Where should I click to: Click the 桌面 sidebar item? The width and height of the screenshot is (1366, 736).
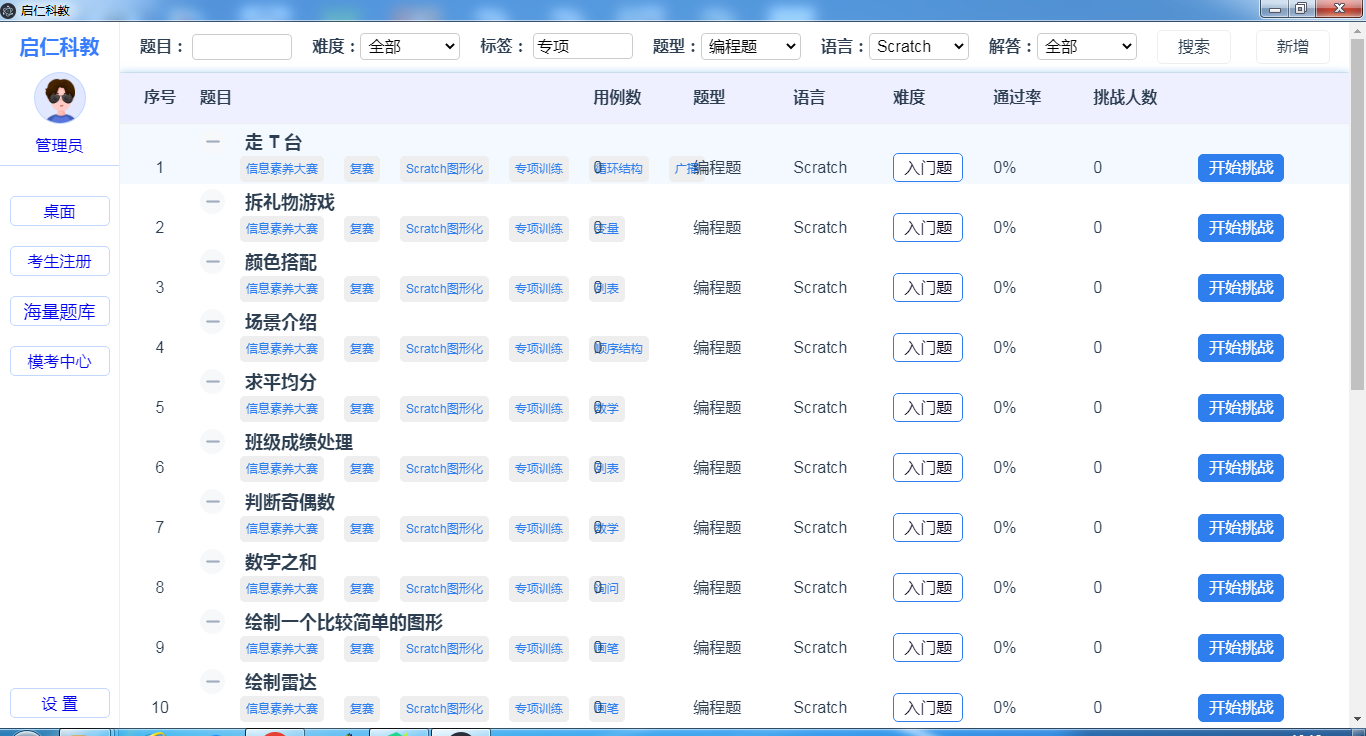pyautogui.click(x=59, y=211)
